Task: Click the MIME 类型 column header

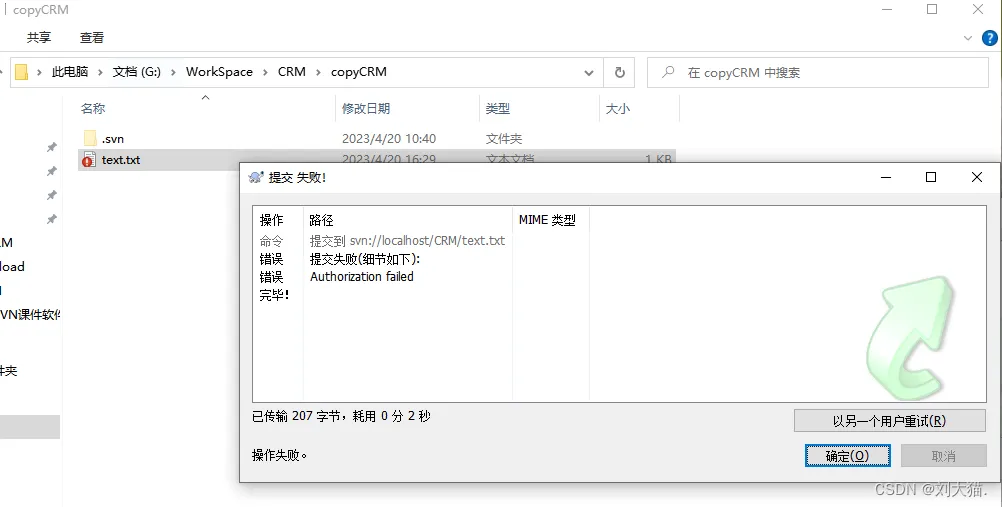Action: tap(547, 220)
